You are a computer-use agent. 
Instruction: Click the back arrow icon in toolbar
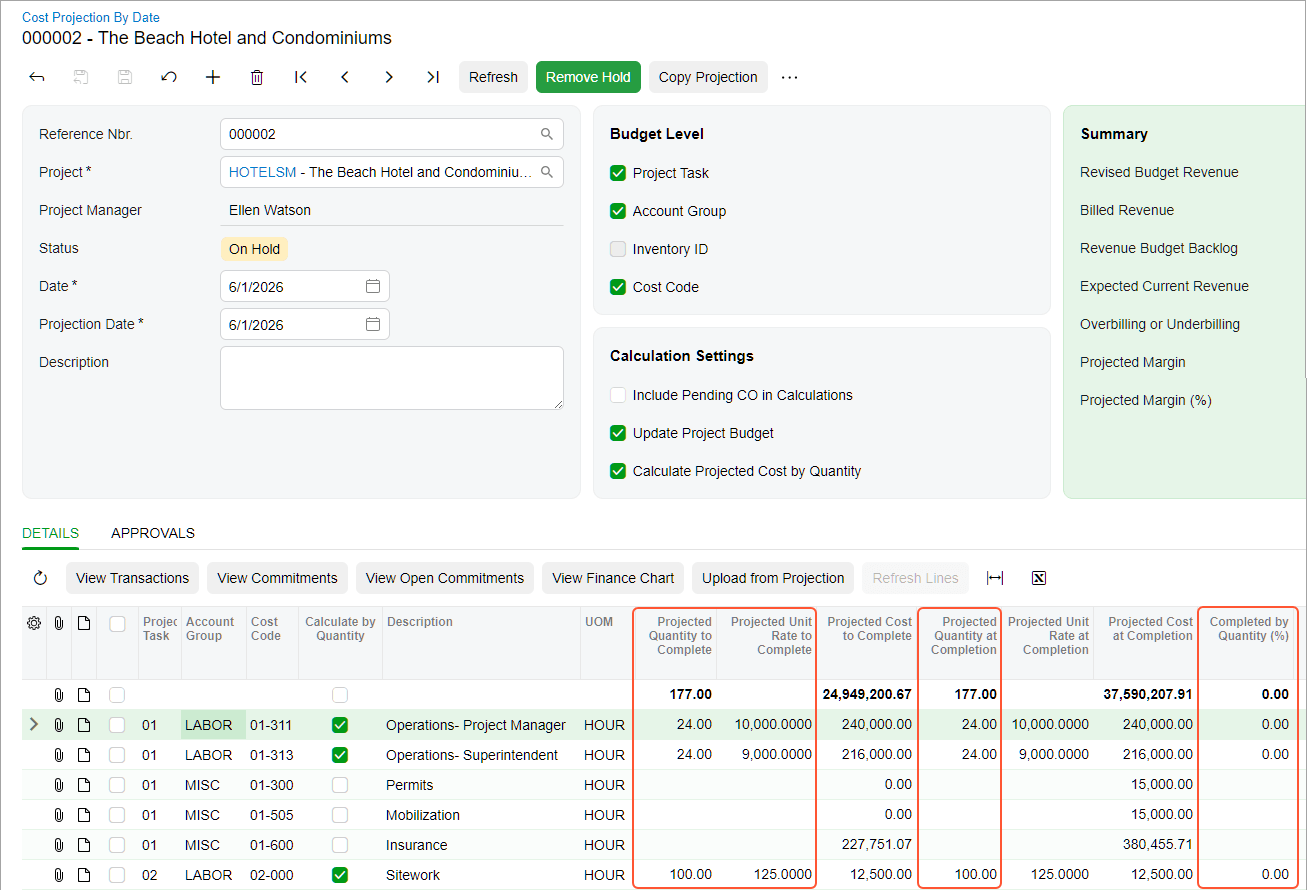(37, 77)
